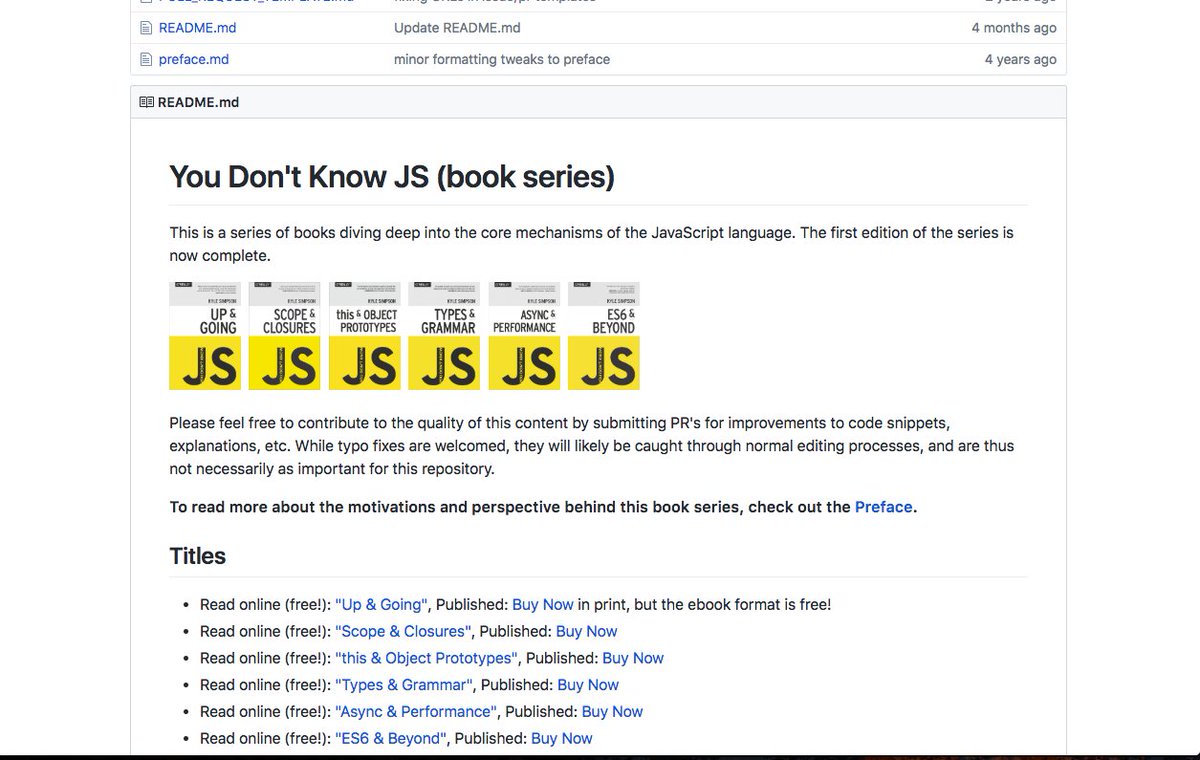This screenshot has height=760, width=1200.
Task: Click the README.md label in the file header
Action: click(x=198, y=102)
